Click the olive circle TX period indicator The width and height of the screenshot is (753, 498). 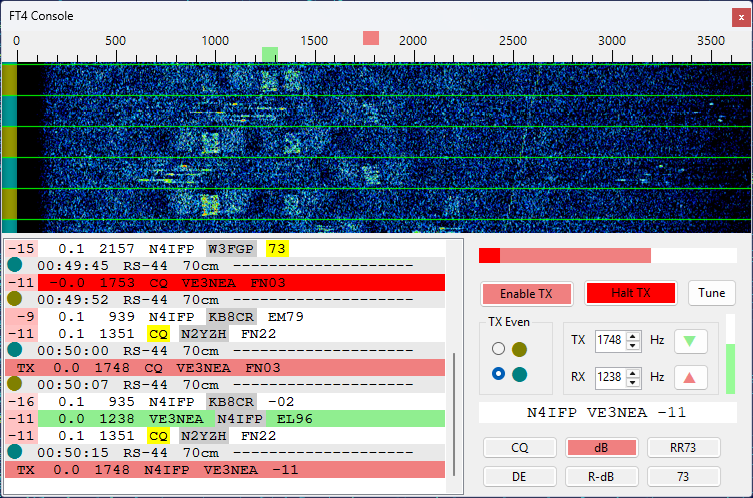click(518, 349)
